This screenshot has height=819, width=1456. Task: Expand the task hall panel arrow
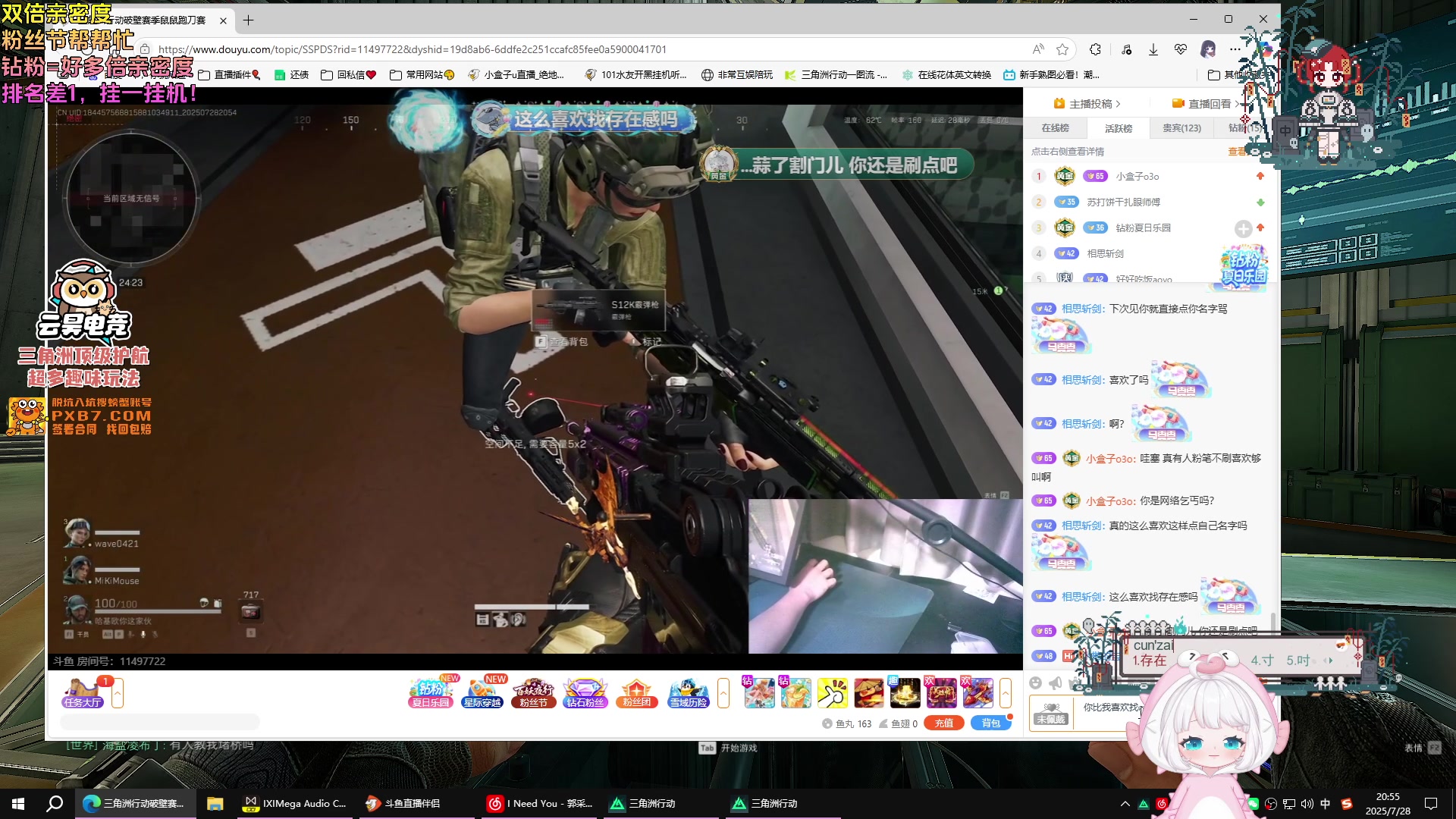118,693
